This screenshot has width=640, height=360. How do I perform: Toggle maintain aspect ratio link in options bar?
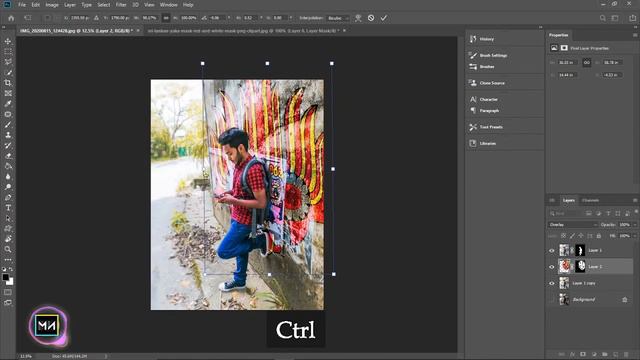coord(166,18)
